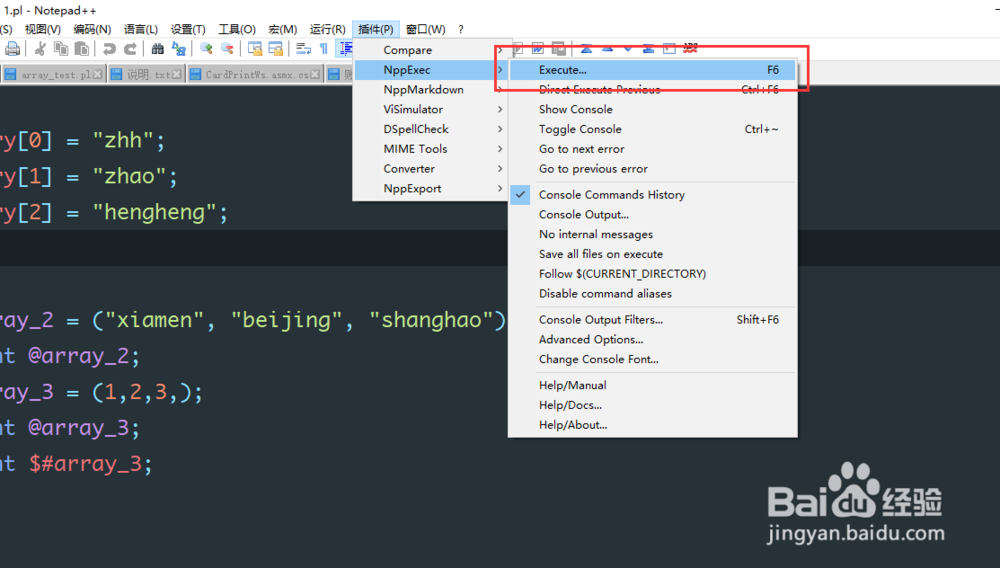This screenshot has height=568, width=1000.
Task: Click the Cut scissors icon
Action: [40, 48]
